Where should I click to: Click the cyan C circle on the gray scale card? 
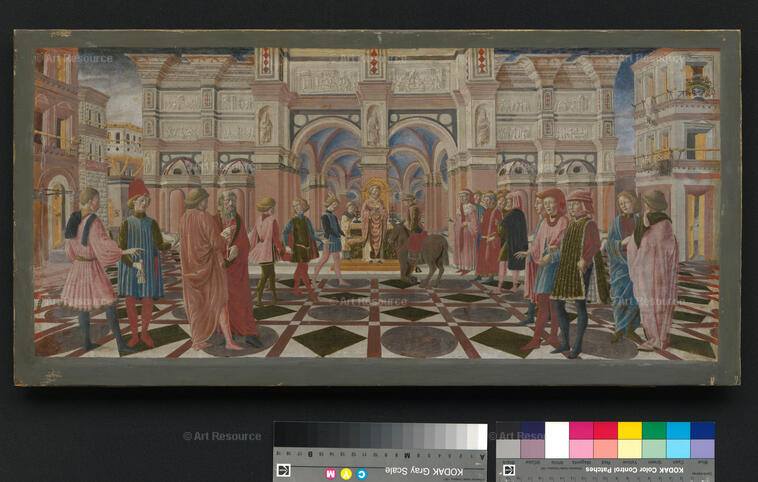(362, 474)
